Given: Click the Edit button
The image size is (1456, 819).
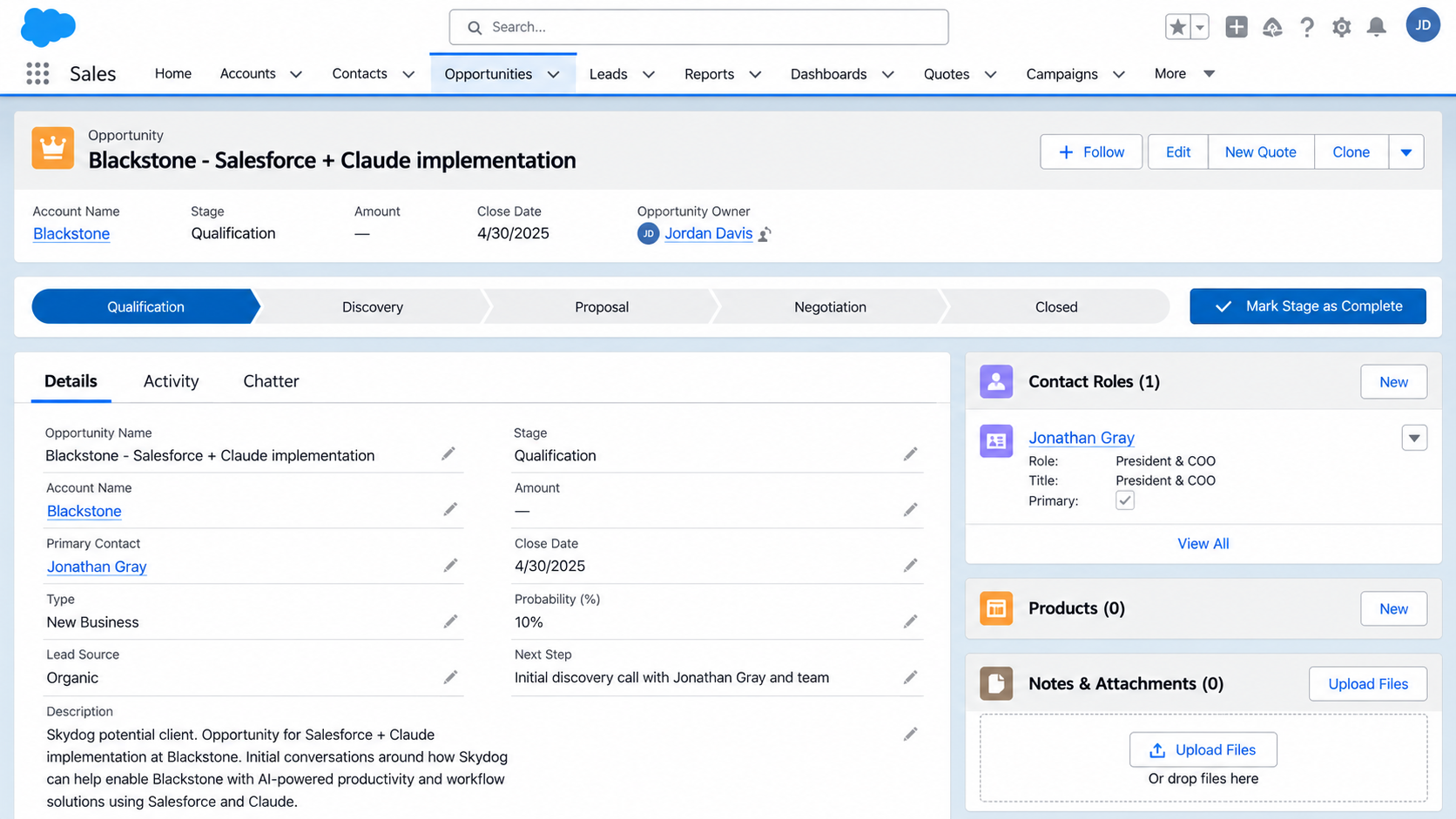Looking at the screenshot, I should [x=1178, y=151].
